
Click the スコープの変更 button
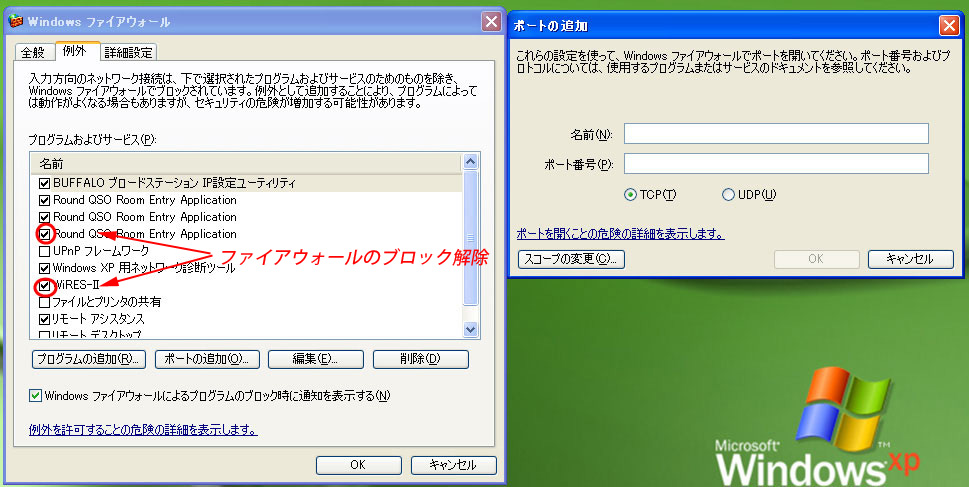click(x=571, y=259)
